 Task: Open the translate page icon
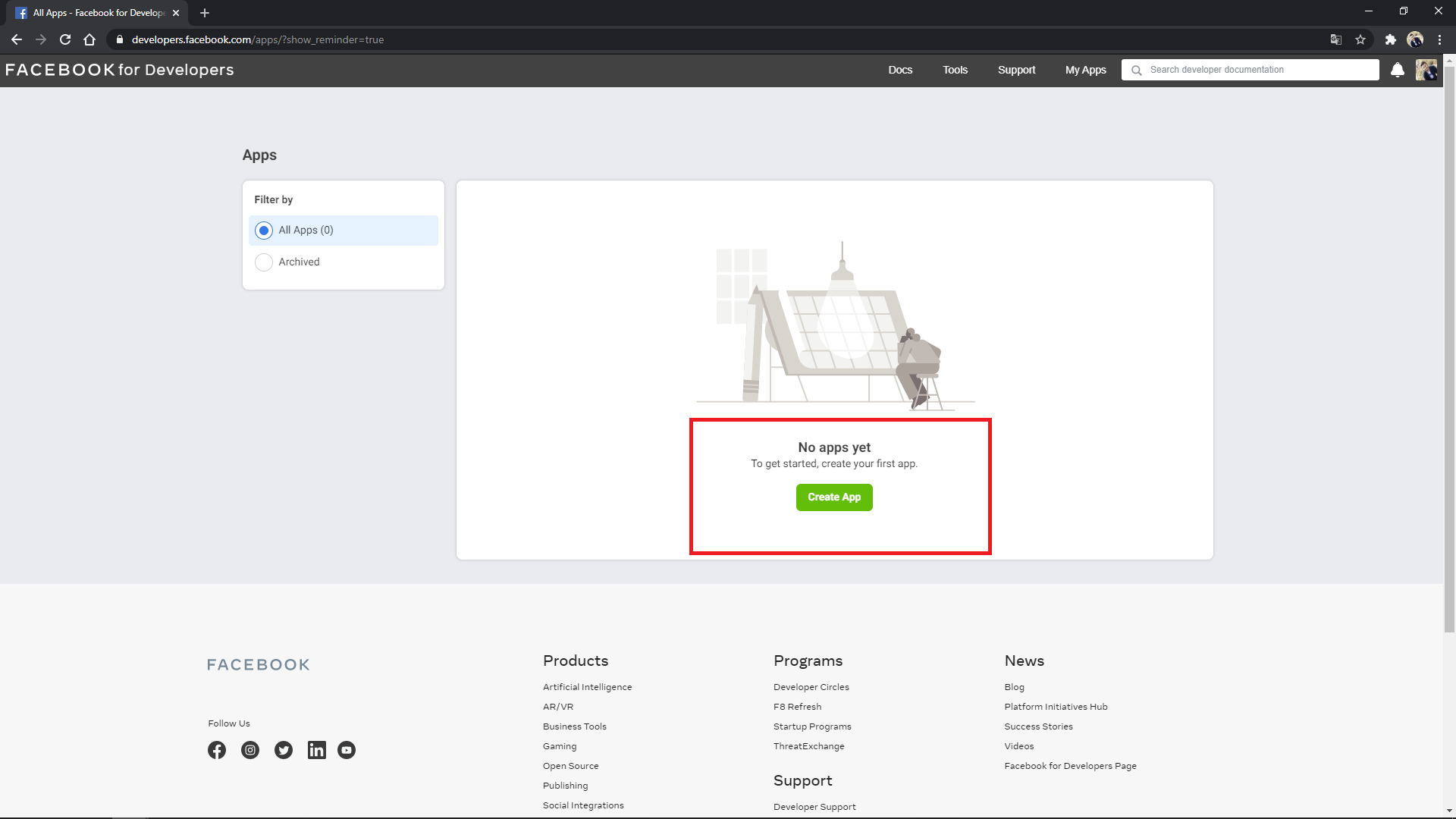(1336, 39)
